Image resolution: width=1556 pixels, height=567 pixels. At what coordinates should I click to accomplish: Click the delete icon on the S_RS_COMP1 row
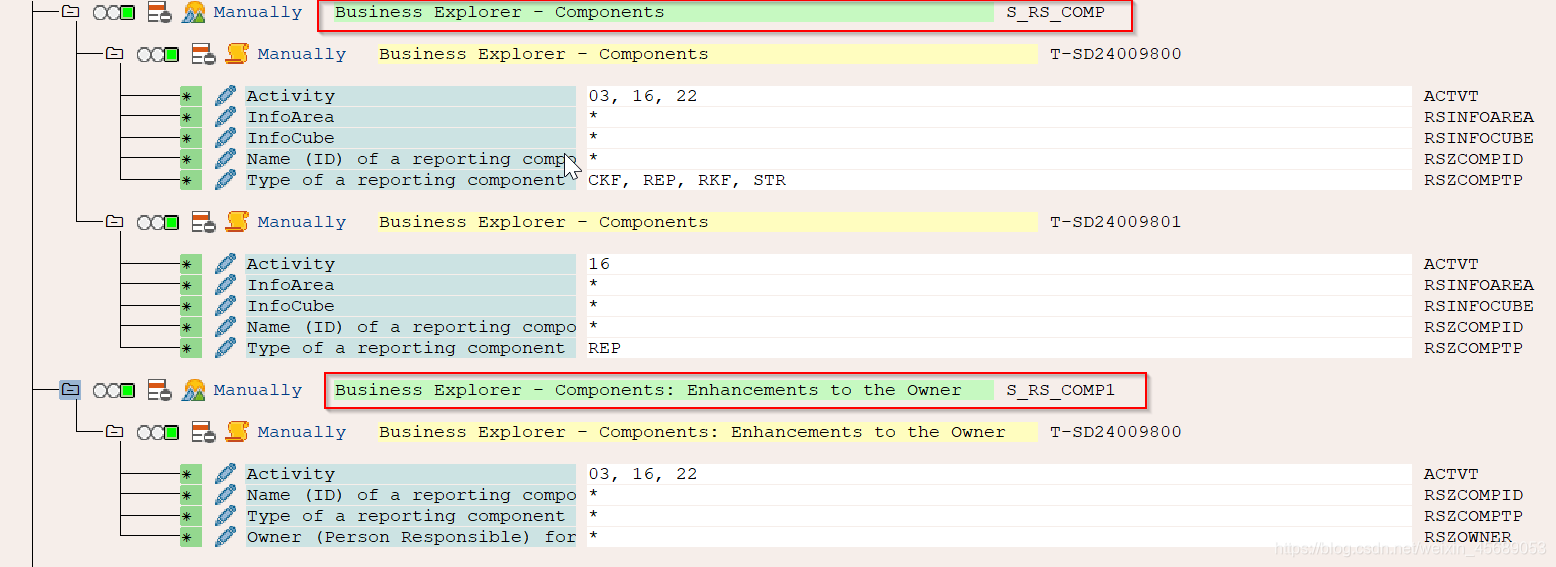click(x=160, y=390)
